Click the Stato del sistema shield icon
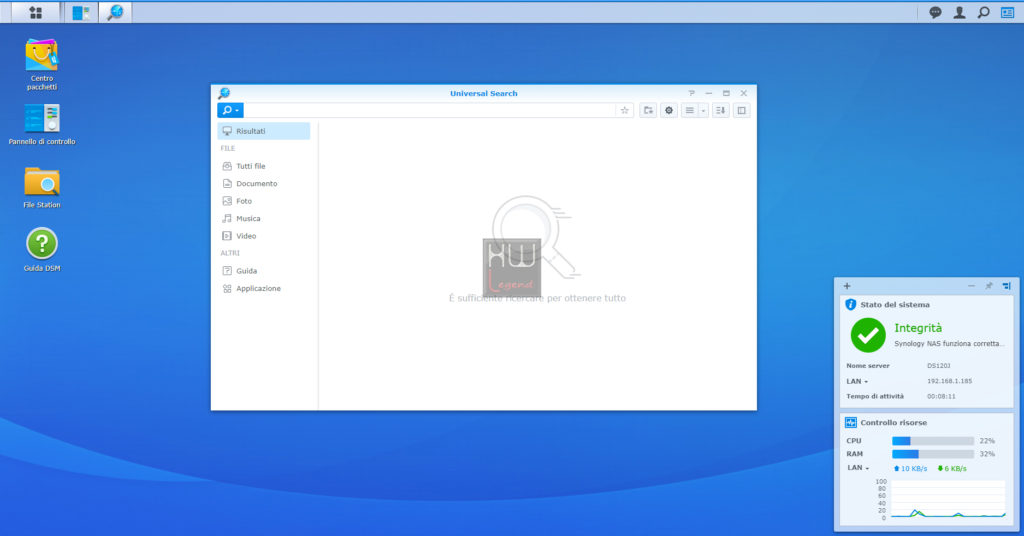 [x=850, y=304]
